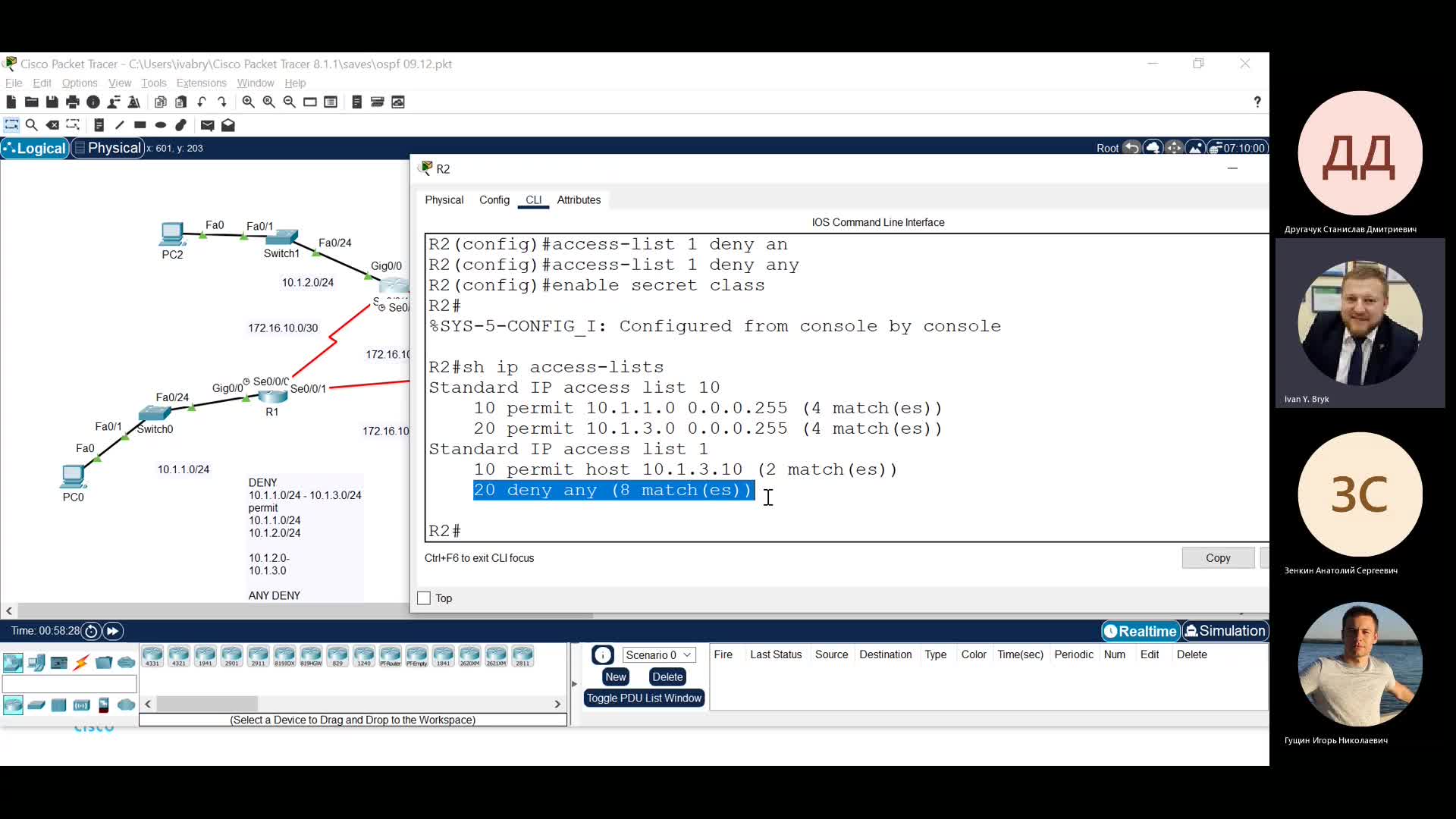Click the Zoom Out magnifier icon
The image size is (1456, 819).
point(290,102)
